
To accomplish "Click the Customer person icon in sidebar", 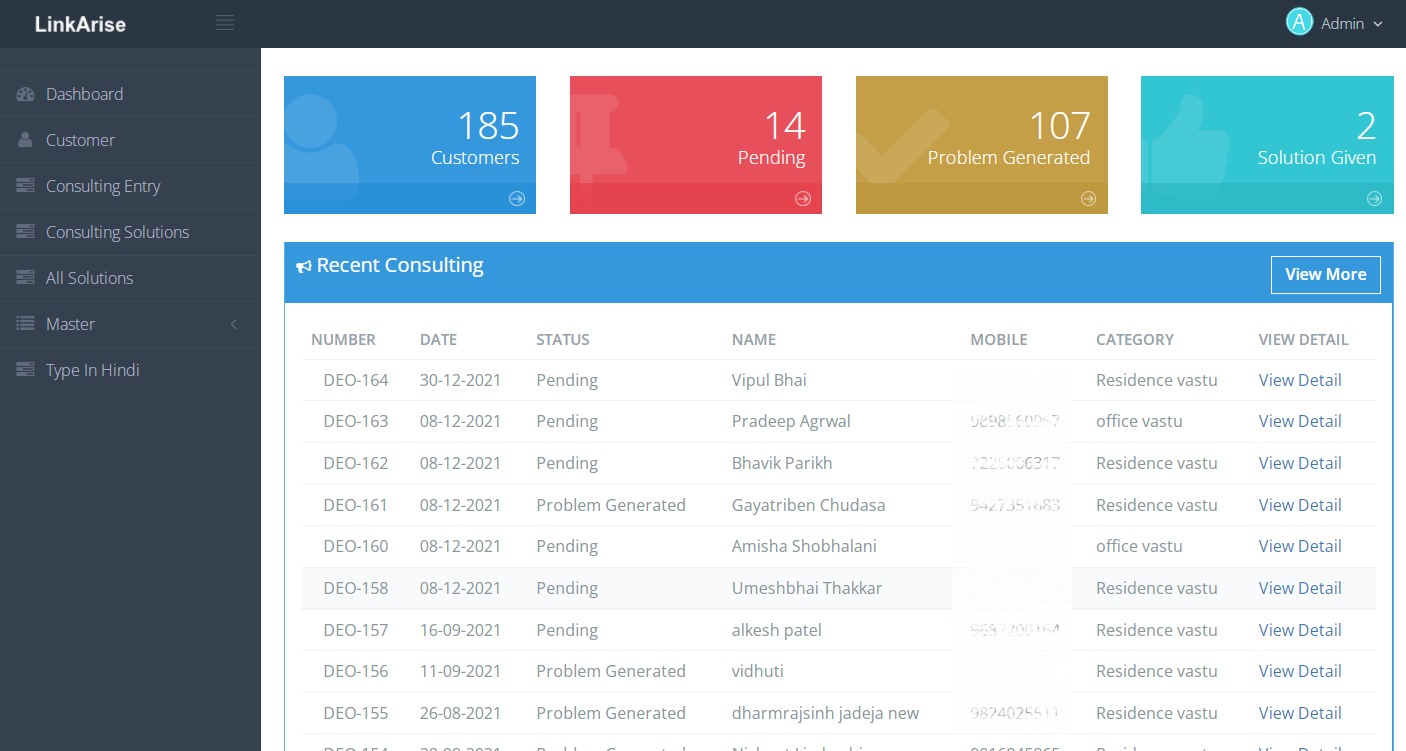I will tap(25, 140).
